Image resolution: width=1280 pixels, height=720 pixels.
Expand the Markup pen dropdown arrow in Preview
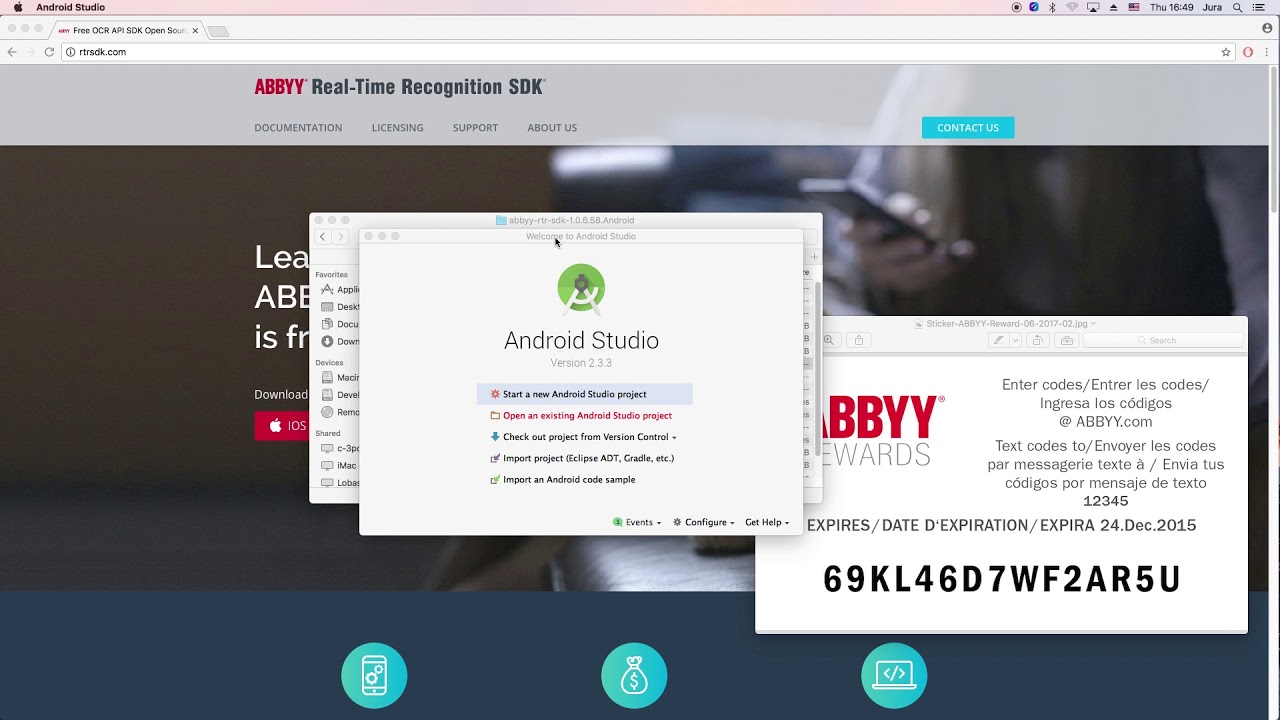(1015, 340)
